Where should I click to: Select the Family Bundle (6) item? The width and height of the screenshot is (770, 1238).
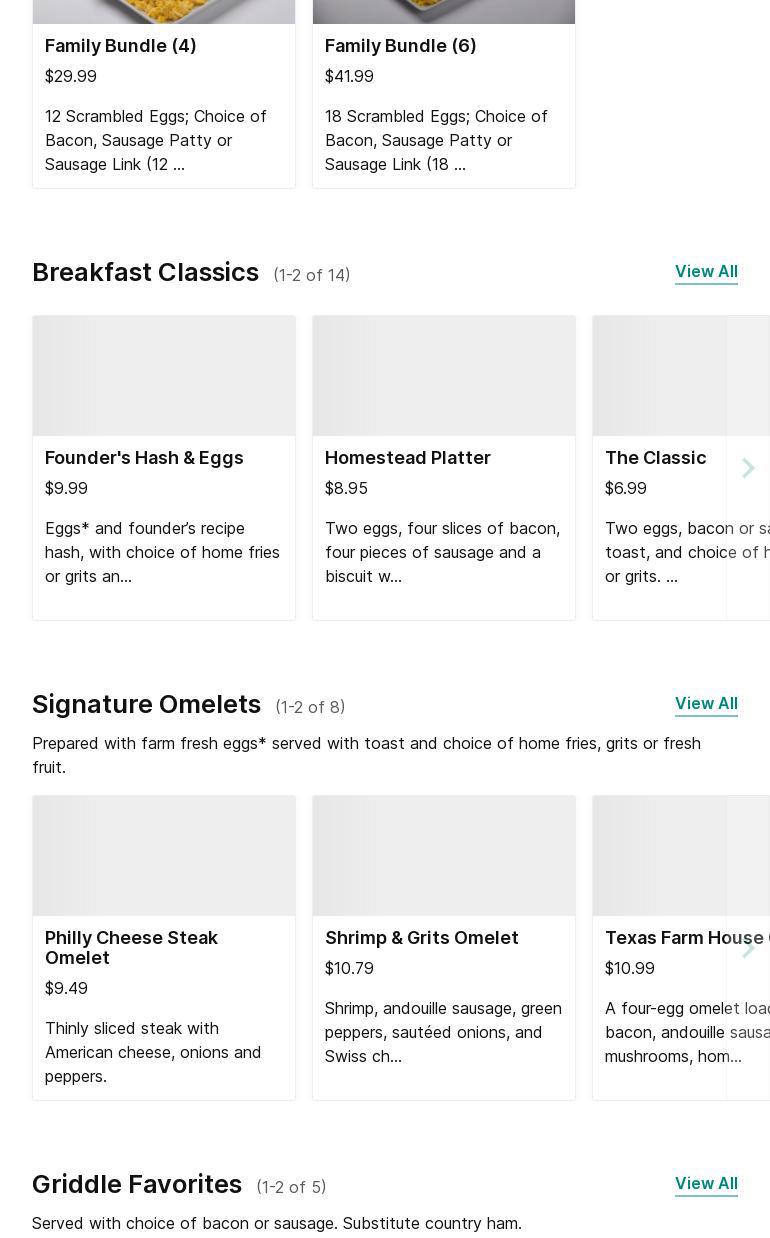click(401, 46)
